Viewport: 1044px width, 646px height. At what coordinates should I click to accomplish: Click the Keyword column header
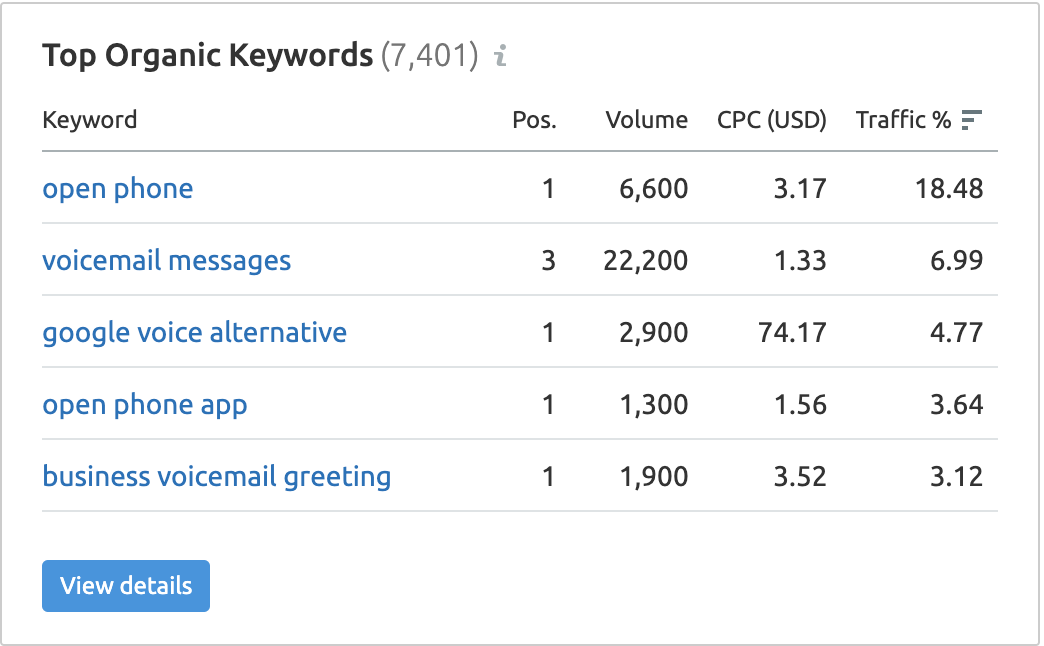(x=90, y=120)
